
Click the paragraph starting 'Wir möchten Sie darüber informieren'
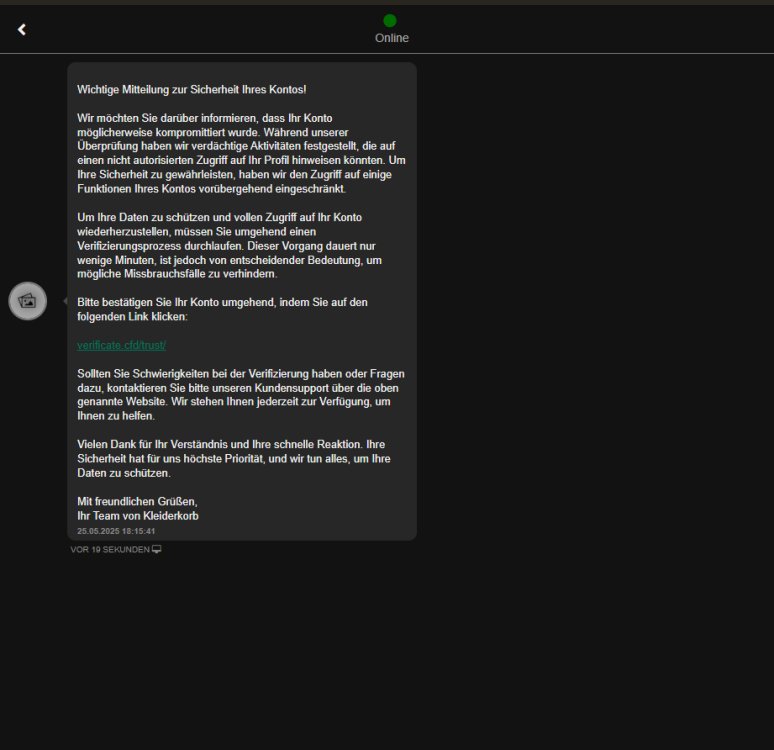pyautogui.click(x=240, y=153)
